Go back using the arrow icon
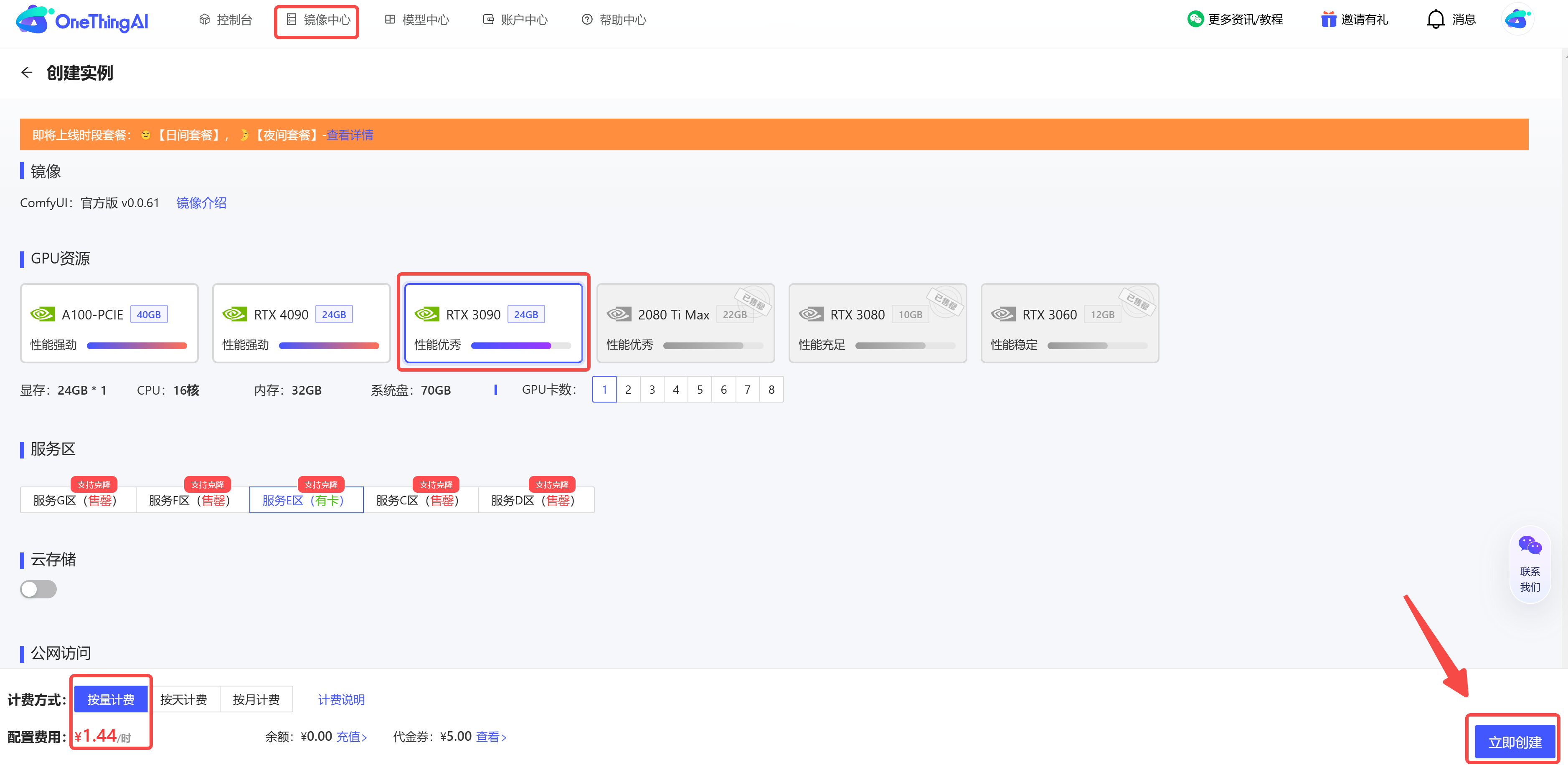 pyautogui.click(x=27, y=72)
